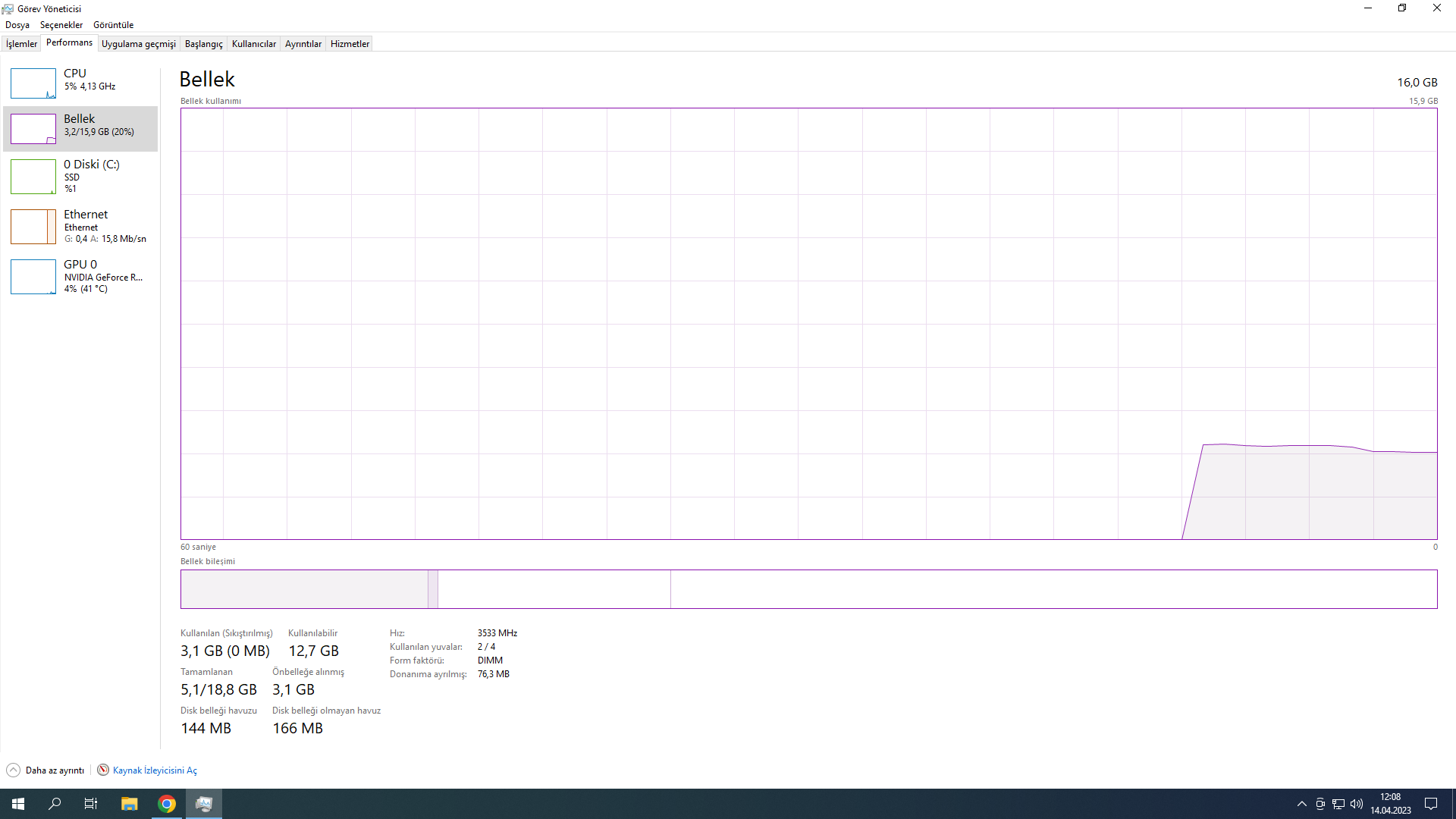Open the Kullanıcılar tab
Image resolution: width=1456 pixels, height=819 pixels.
pos(253,44)
